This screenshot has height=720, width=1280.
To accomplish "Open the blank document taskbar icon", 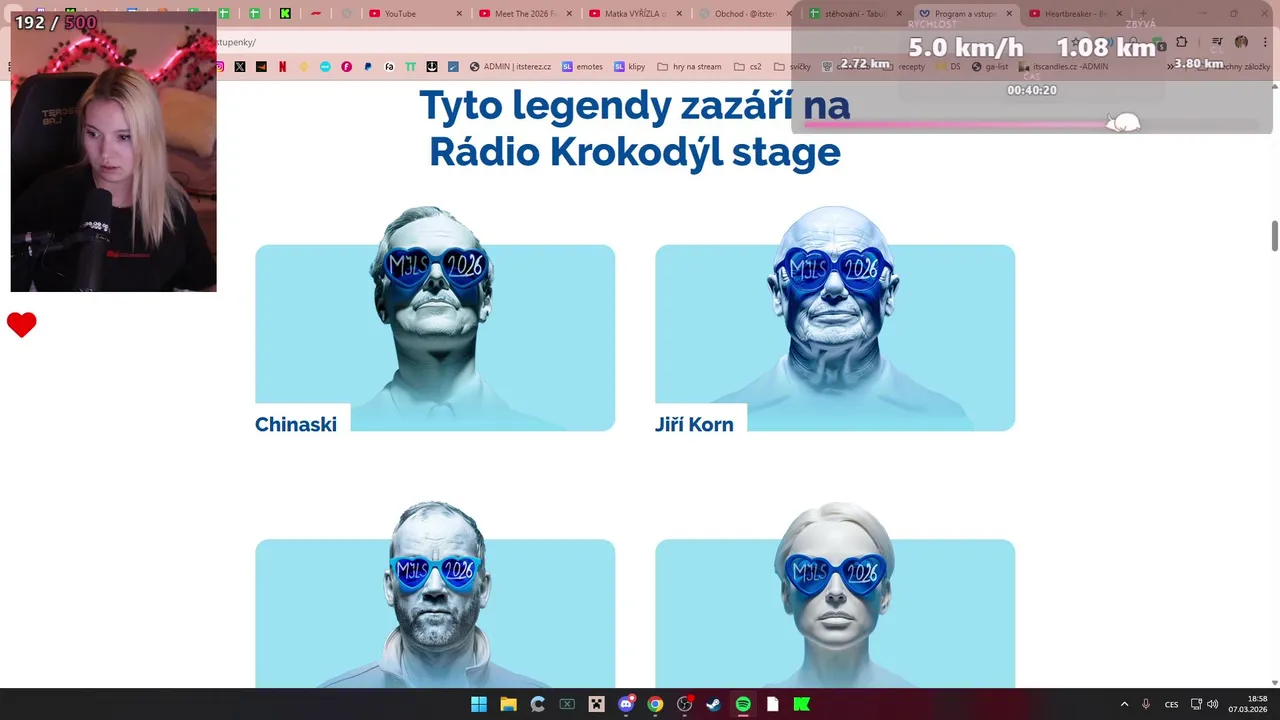I will (772, 704).
